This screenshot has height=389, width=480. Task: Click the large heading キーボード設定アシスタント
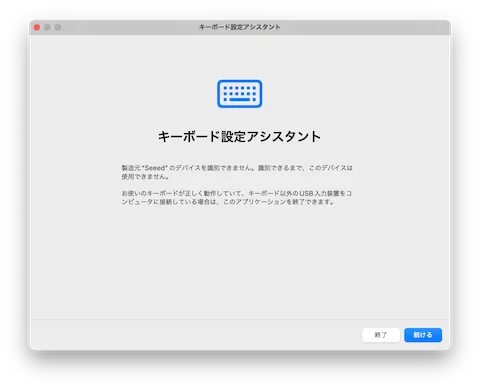tap(239, 137)
